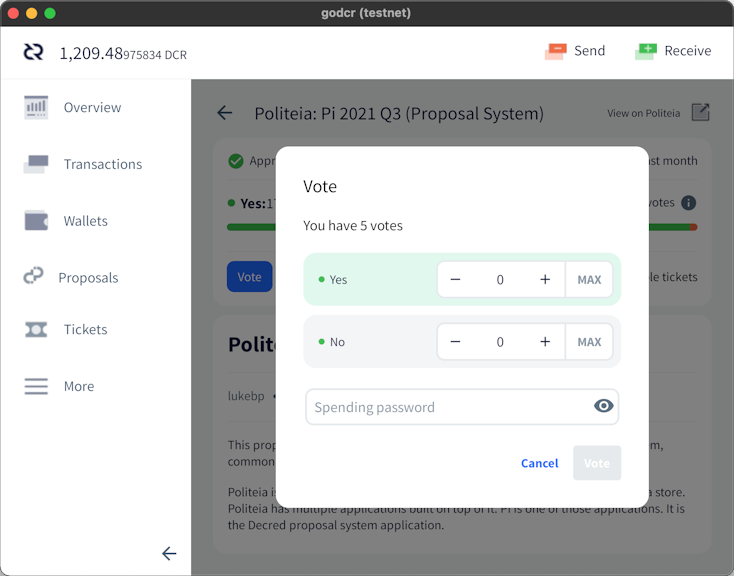Viewport: 734px width, 576px height.
Task: Click the Decred logo icon
Action: pos(34,52)
